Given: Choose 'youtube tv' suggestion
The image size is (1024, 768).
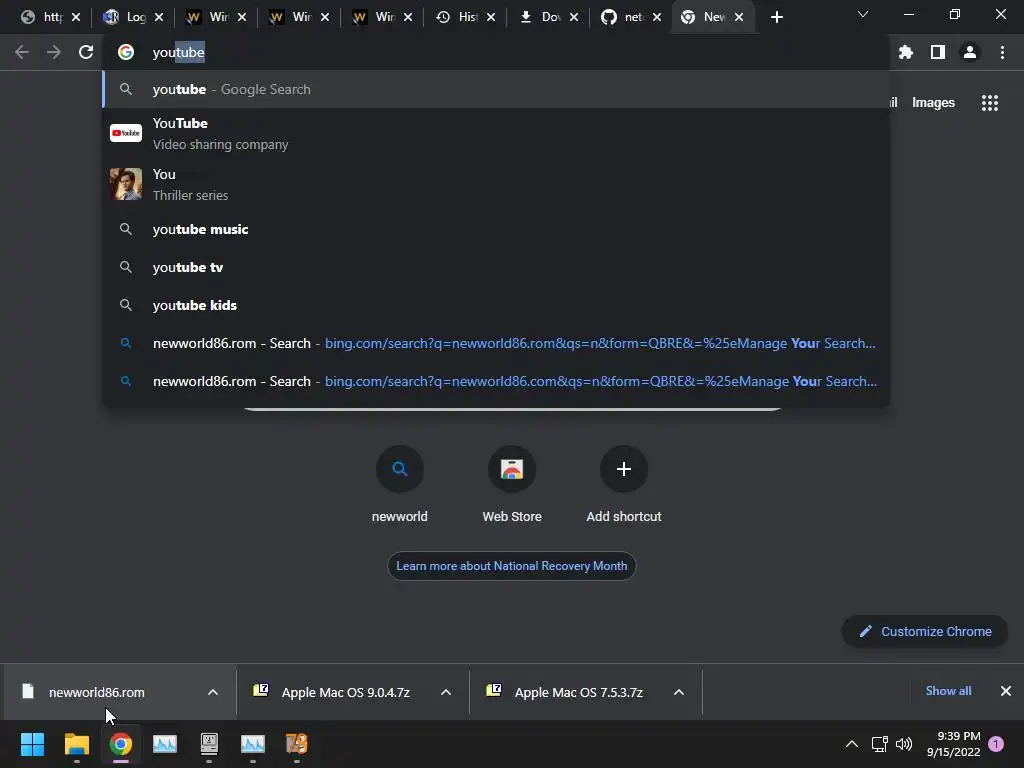Looking at the screenshot, I should [x=496, y=267].
